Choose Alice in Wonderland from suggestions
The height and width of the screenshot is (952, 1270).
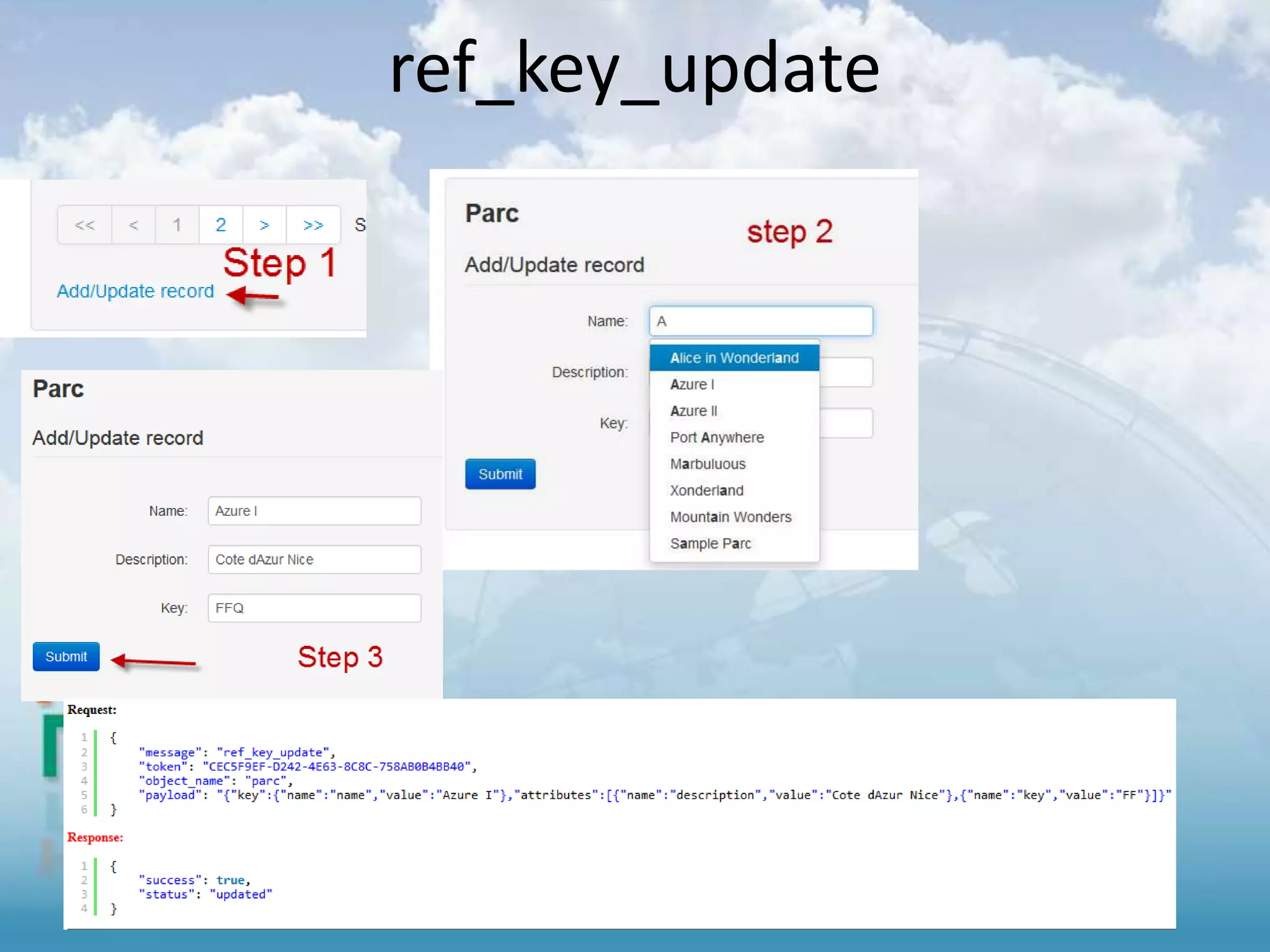[734, 358]
